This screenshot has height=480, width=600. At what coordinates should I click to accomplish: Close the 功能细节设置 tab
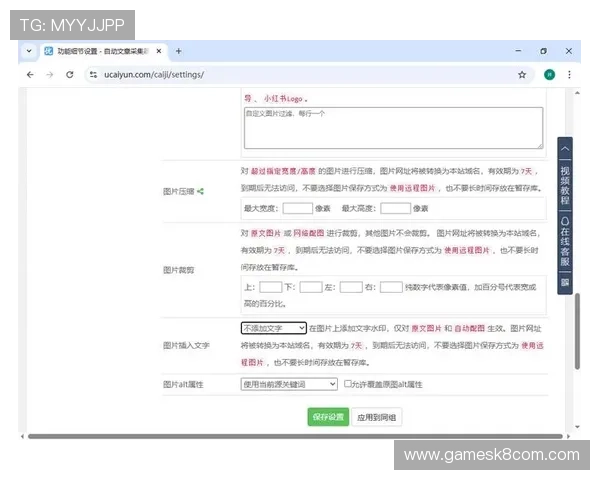[x=159, y=51]
